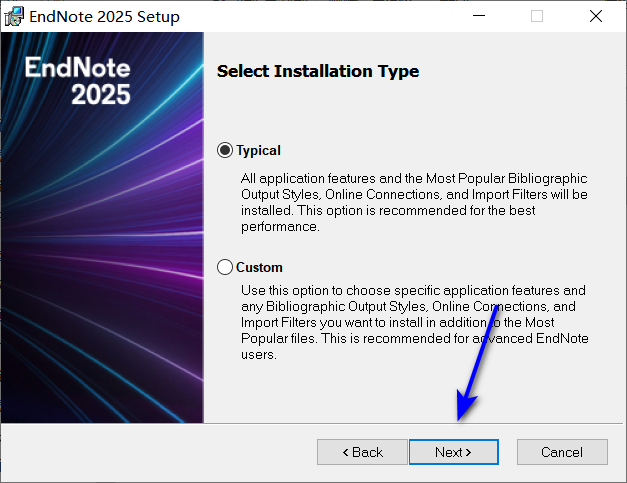627x483 pixels.
Task: Click the installer icon in the title bar
Action: pos(14,16)
